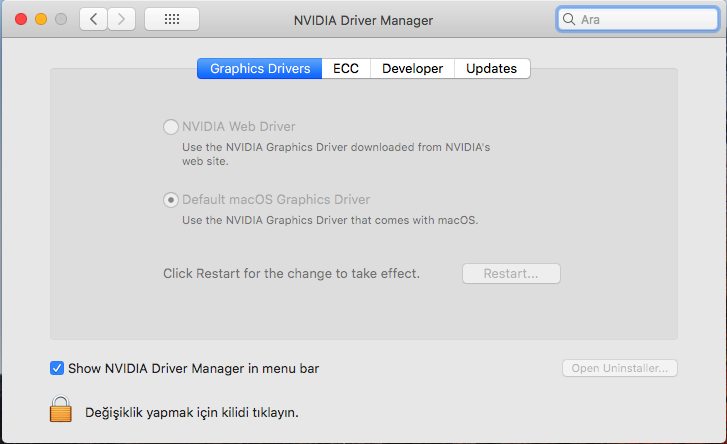Switch to the ECC tab
The height and width of the screenshot is (444, 727).
(x=346, y=69)
